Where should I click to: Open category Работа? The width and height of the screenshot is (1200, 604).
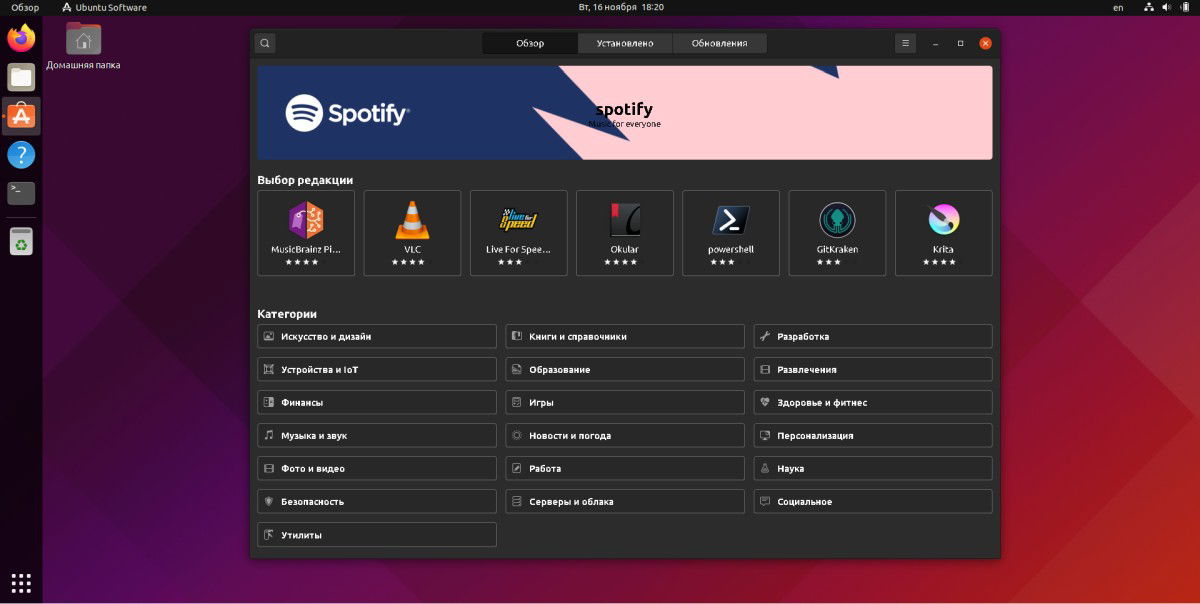pos(625,468)
